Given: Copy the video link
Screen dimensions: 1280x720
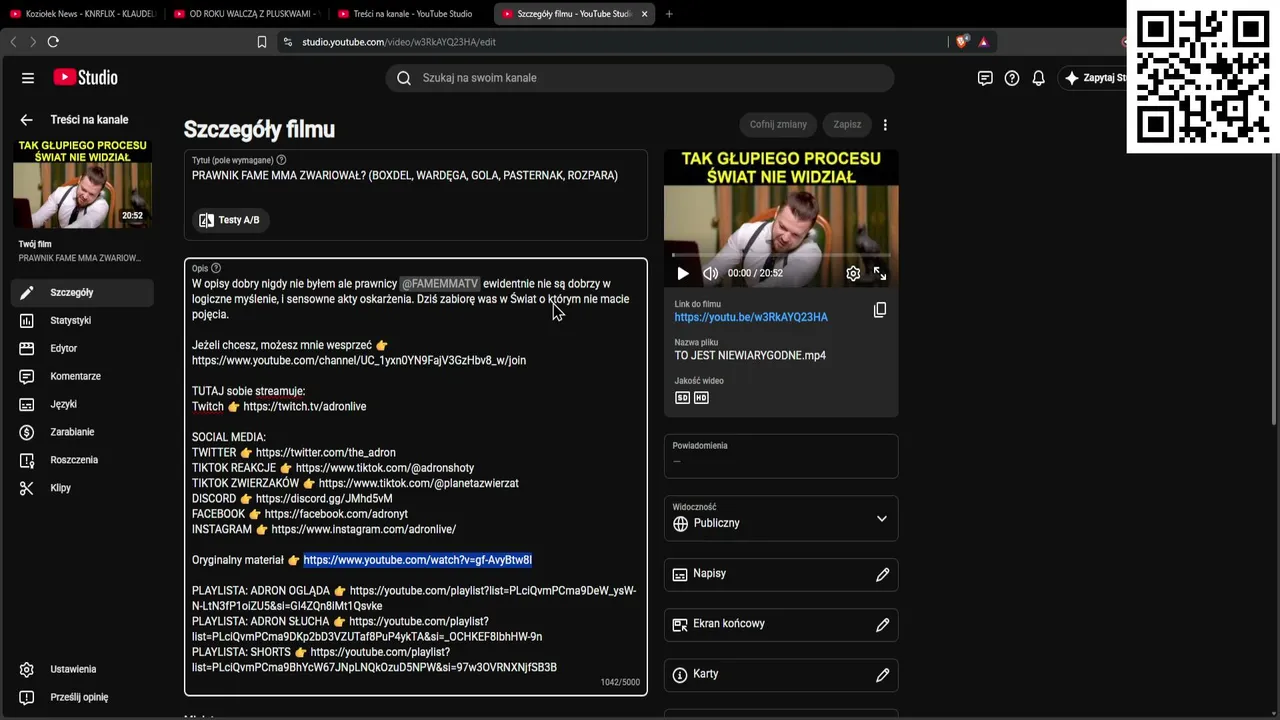Looking at the screenshot, I should pos(880,310).
